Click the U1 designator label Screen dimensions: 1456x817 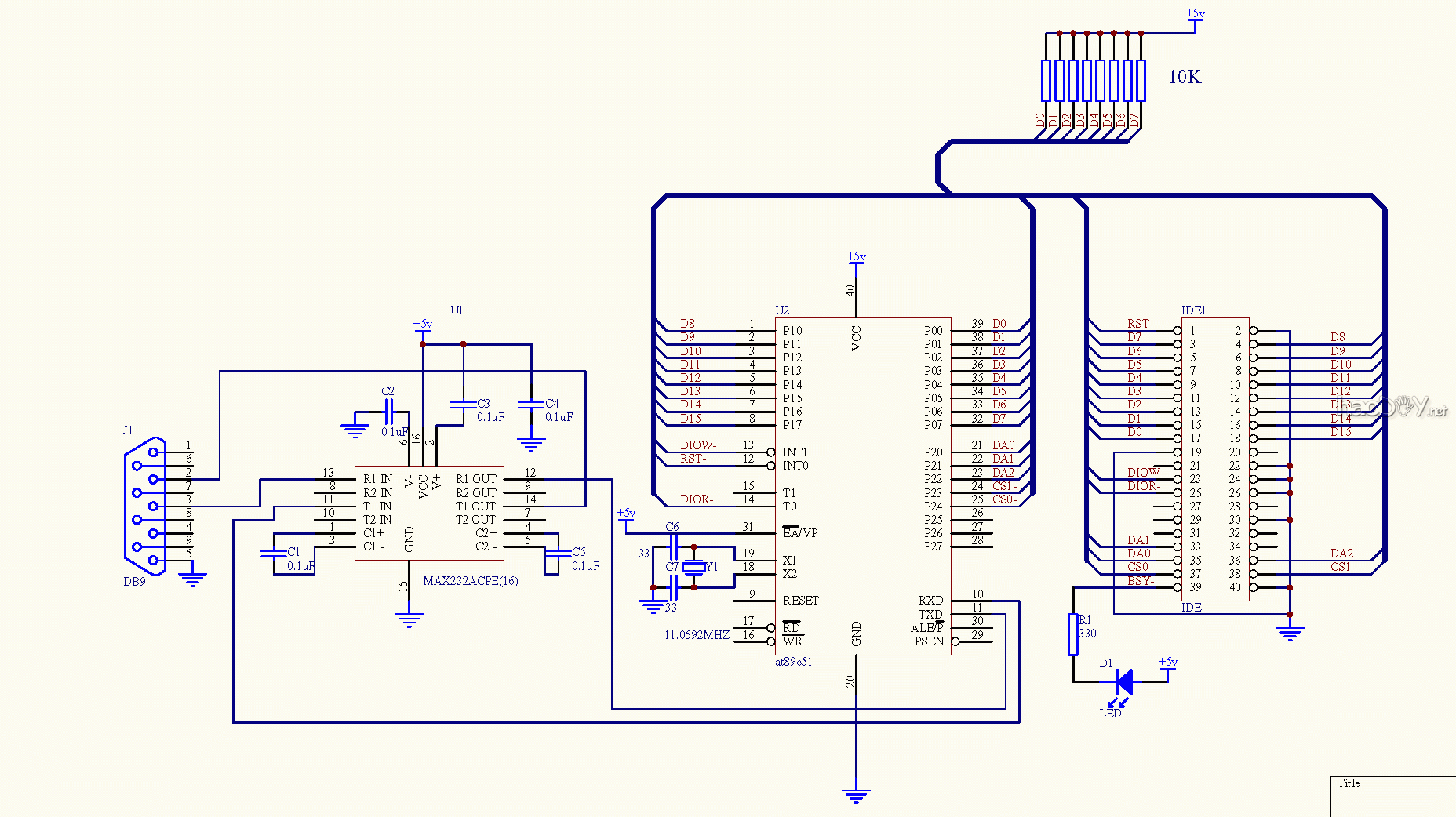tap(457, 310)
